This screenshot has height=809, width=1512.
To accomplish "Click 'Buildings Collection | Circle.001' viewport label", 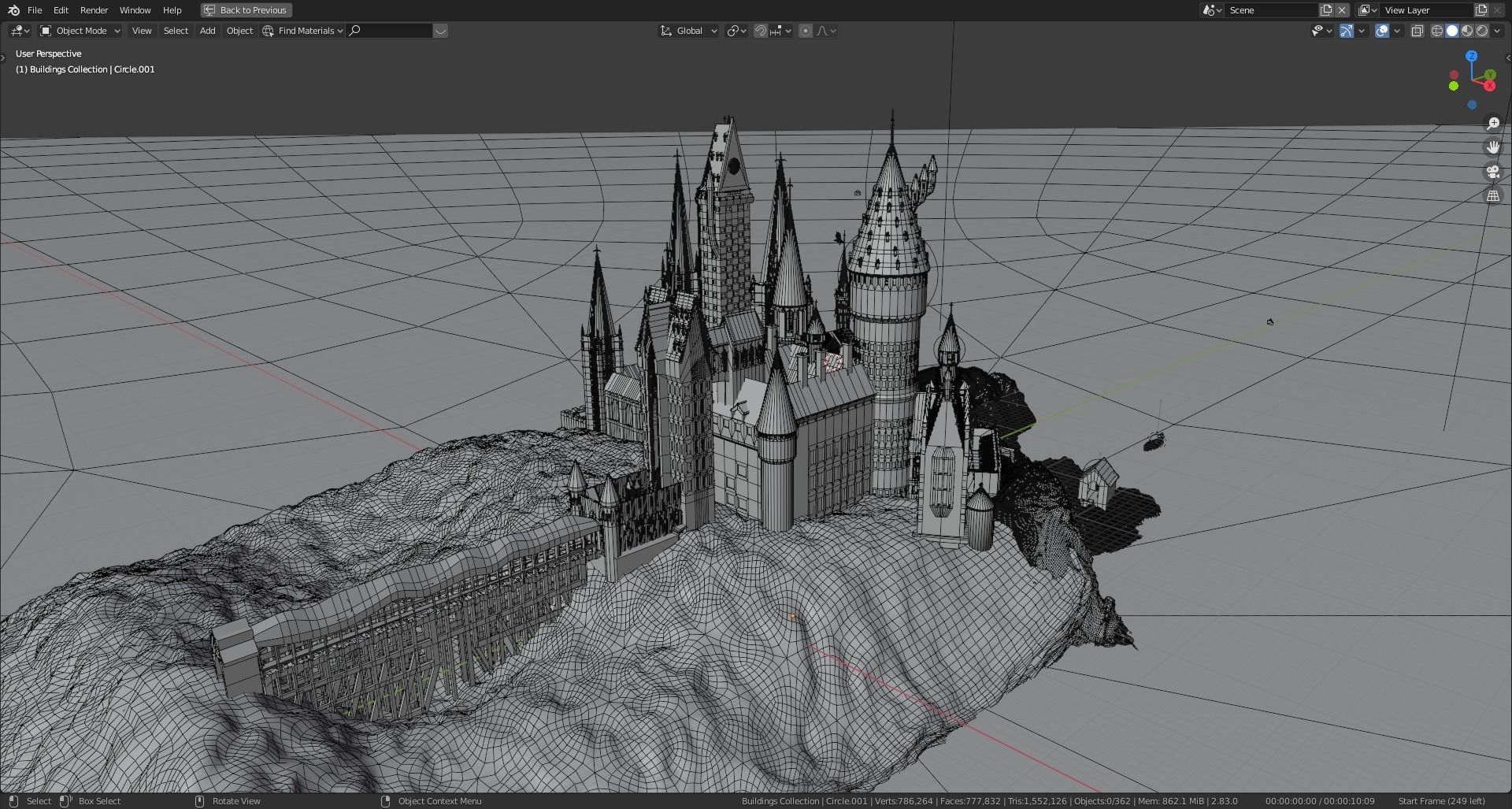I will (x=92, y=69).
